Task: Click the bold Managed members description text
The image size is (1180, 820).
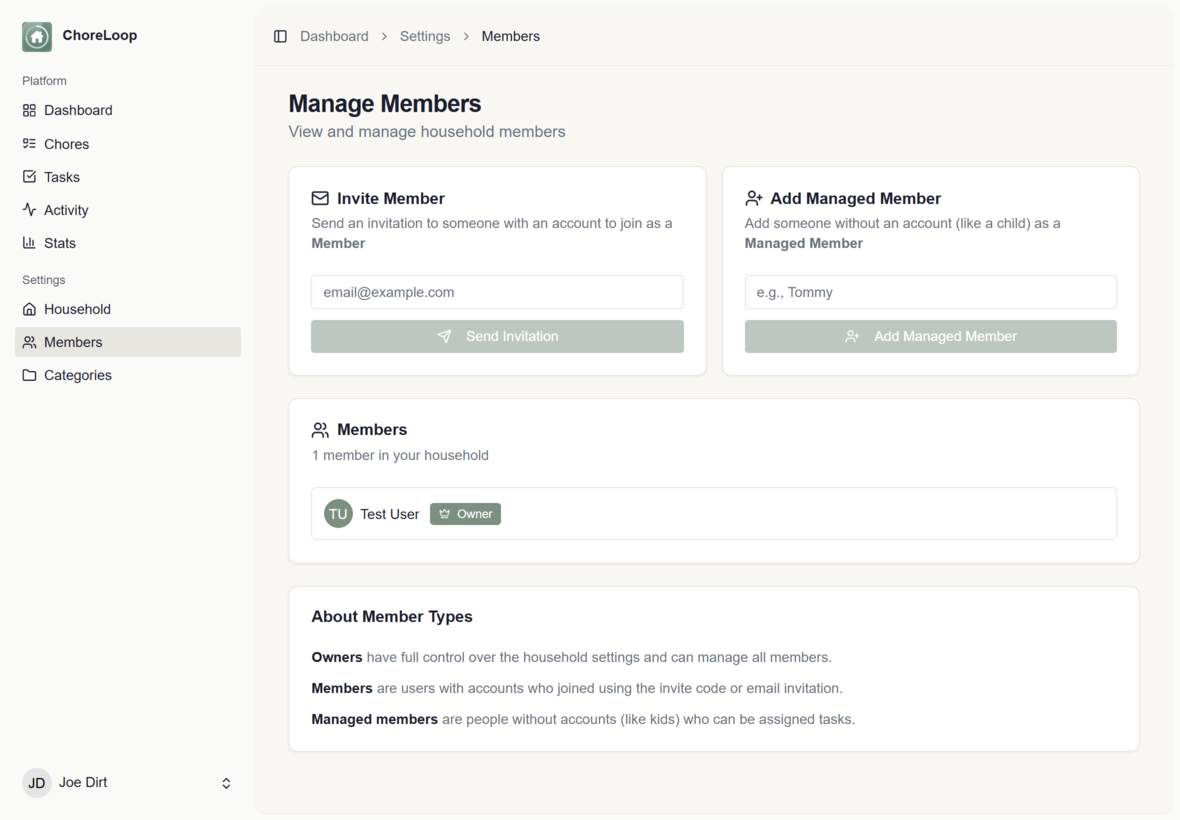Action: 374,719
